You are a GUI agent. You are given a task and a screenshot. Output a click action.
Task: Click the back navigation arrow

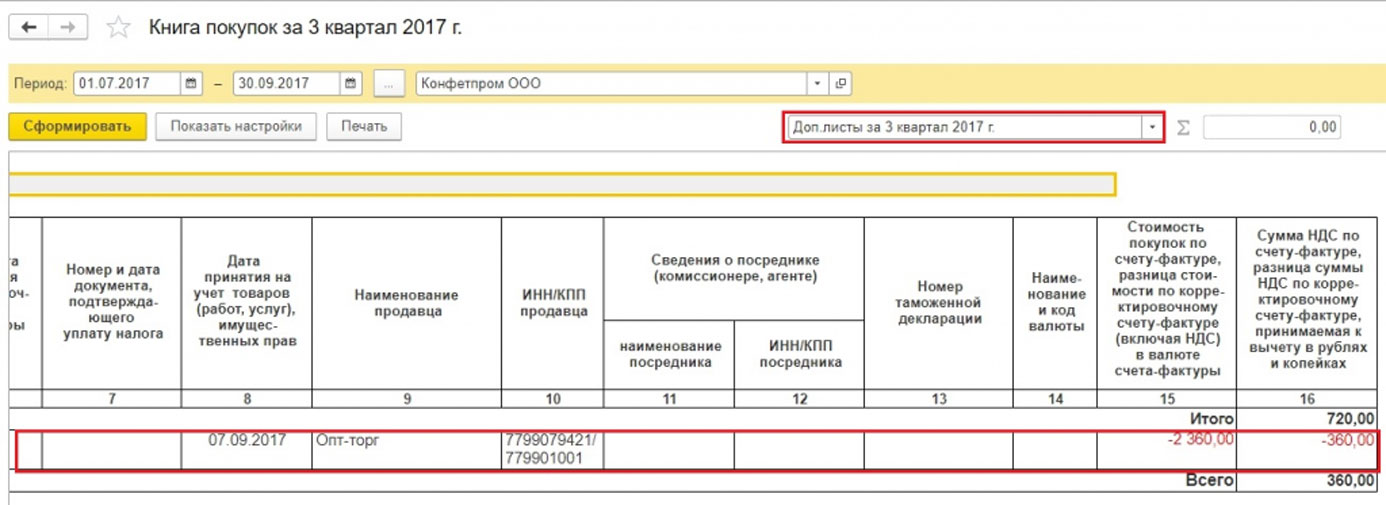click(x=29, y=27)
